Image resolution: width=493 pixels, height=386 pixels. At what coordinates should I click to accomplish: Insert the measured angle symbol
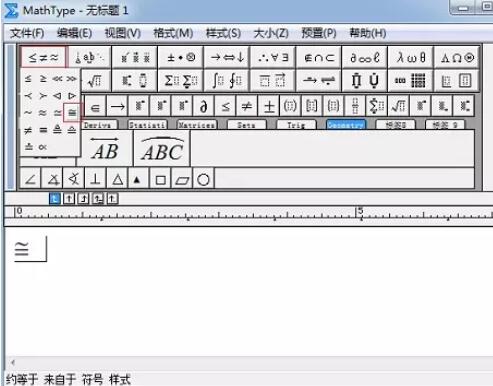click(x=52, y=179)
